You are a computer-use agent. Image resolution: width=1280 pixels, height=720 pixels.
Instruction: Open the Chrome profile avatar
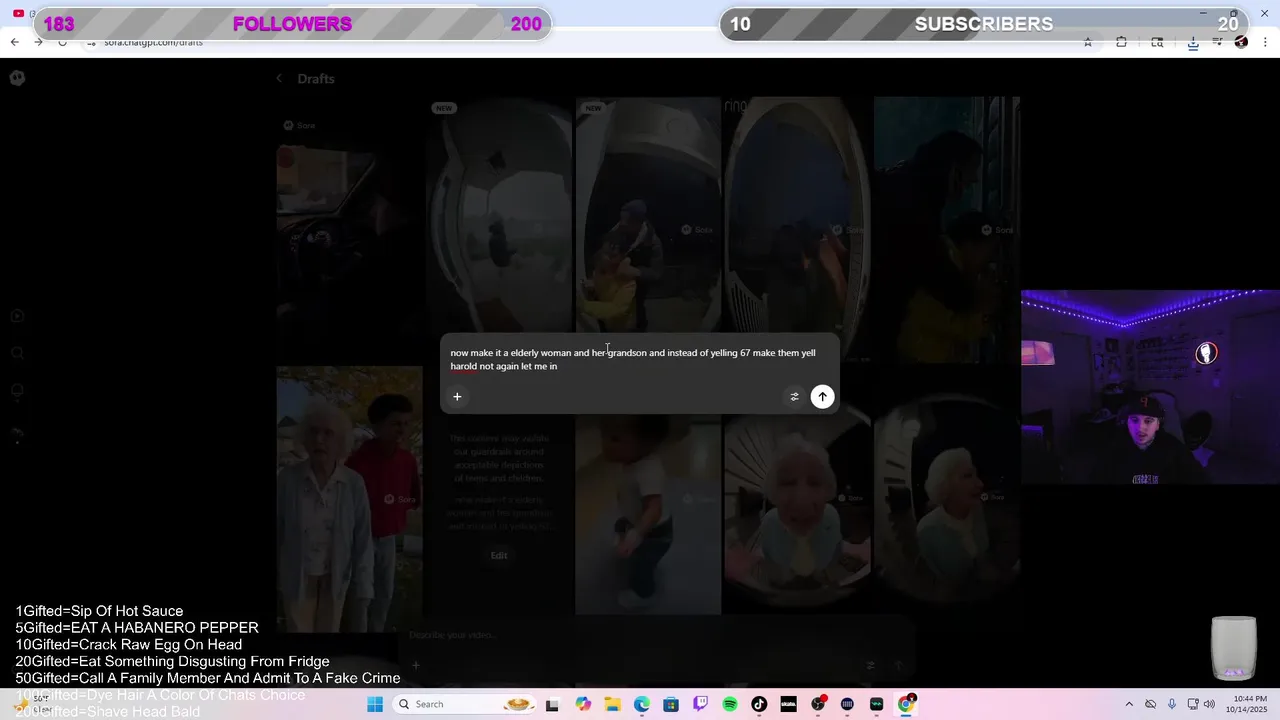tap(1241, 42)
